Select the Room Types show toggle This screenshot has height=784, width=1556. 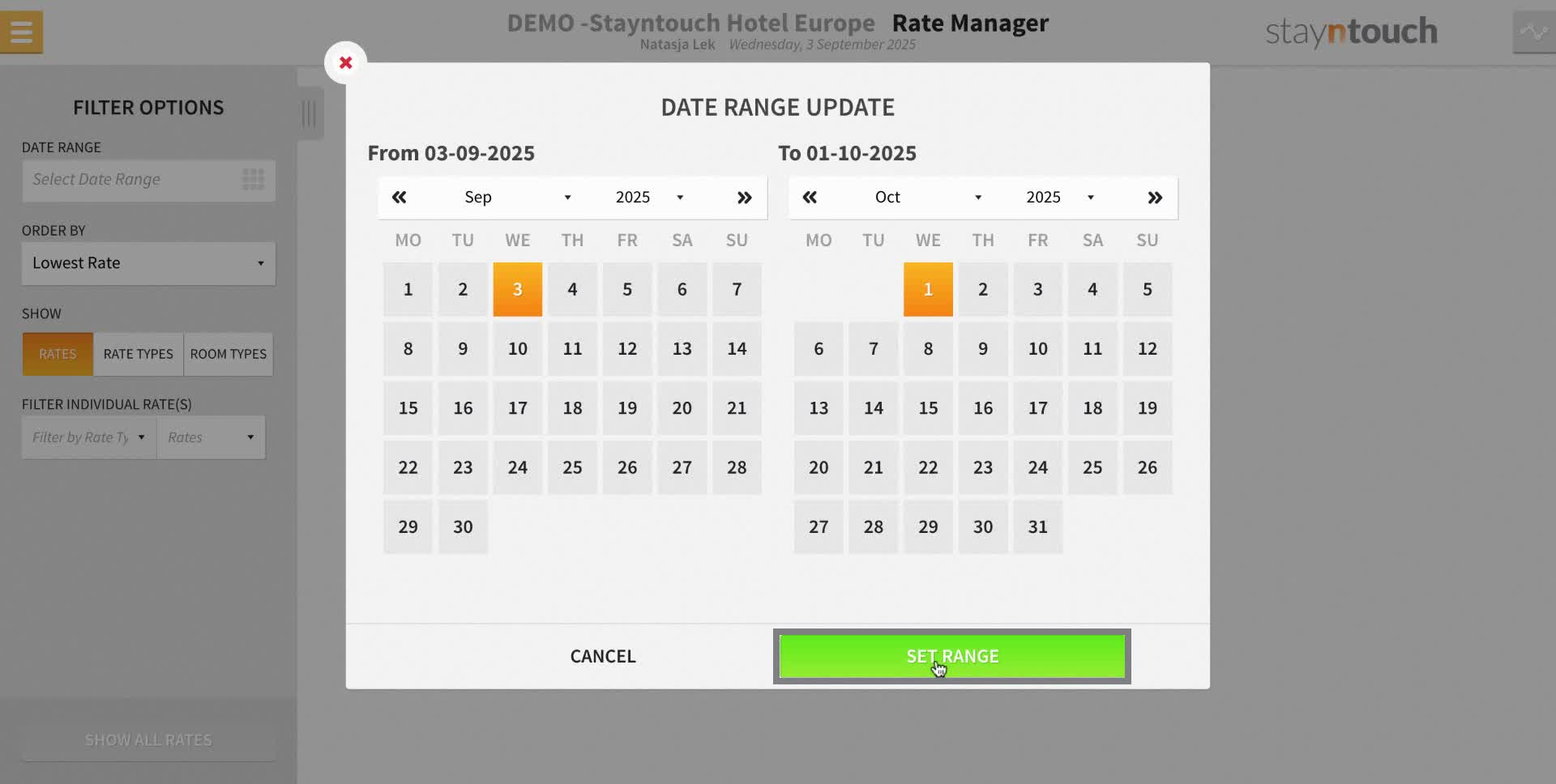click(229, 354)
